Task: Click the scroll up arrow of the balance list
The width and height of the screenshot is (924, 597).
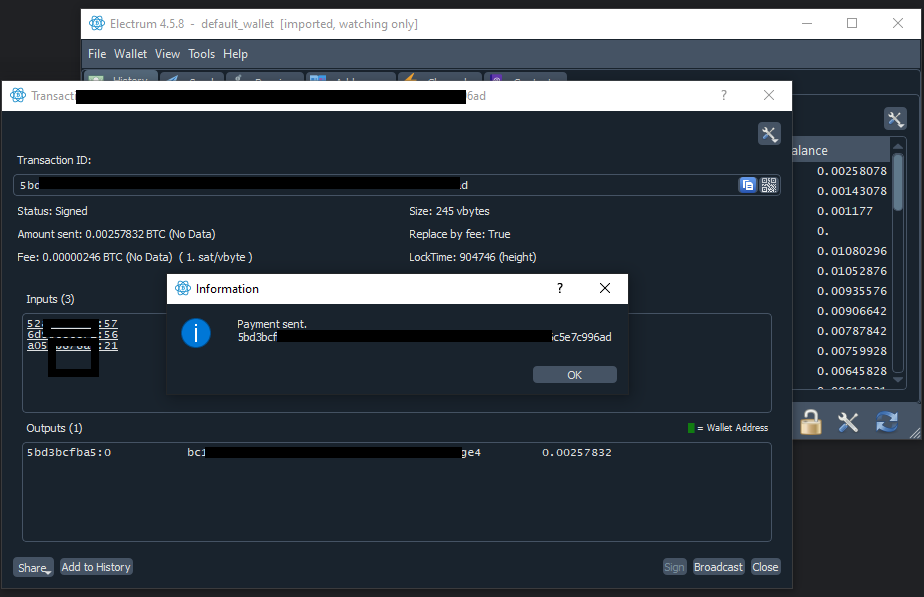Action: point(898,146)
